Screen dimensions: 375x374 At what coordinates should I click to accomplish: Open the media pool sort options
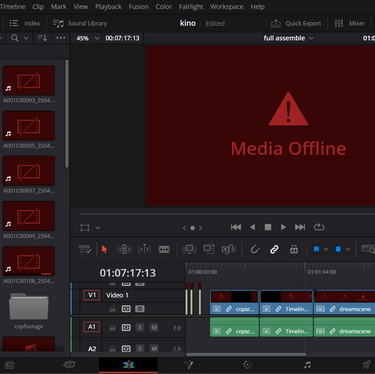point(42,38)
